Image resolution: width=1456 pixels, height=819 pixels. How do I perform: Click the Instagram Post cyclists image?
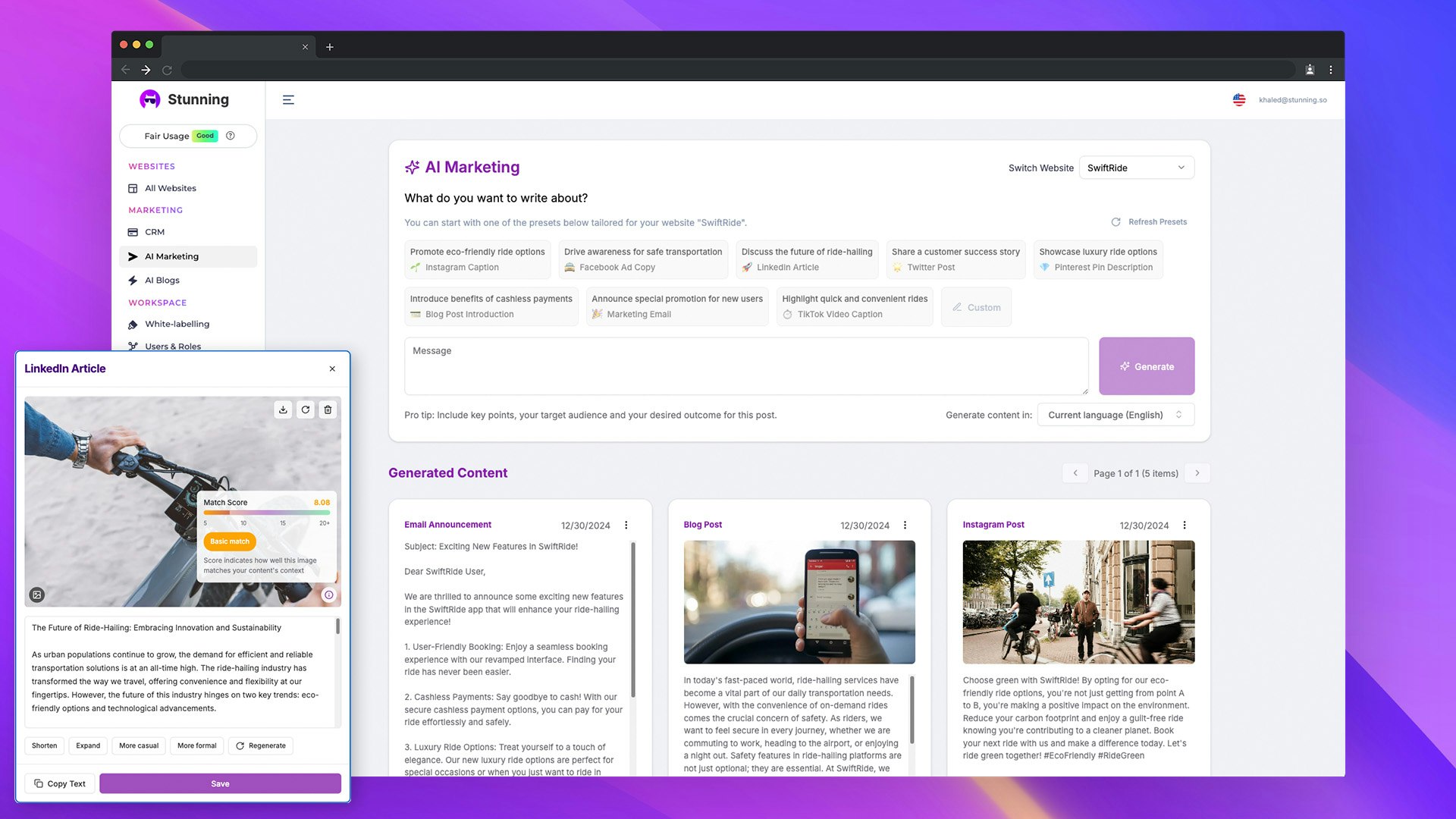[x=1078, y=602]
